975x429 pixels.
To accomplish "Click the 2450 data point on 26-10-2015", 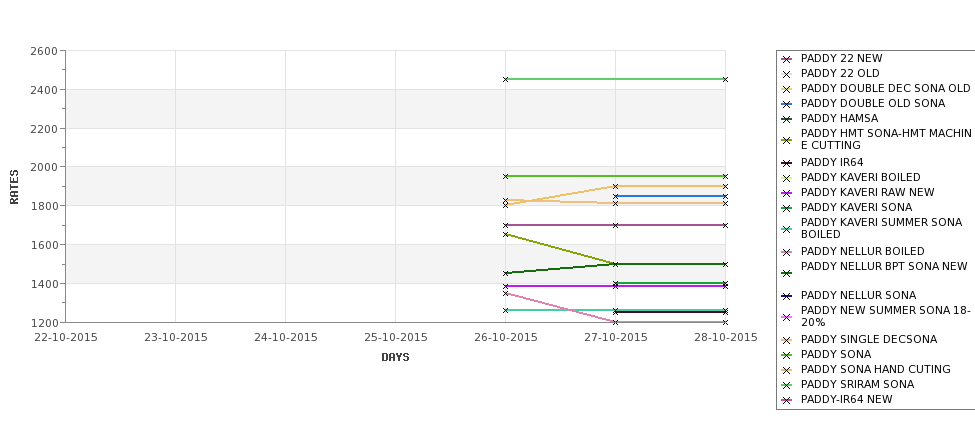I will 506,80.
